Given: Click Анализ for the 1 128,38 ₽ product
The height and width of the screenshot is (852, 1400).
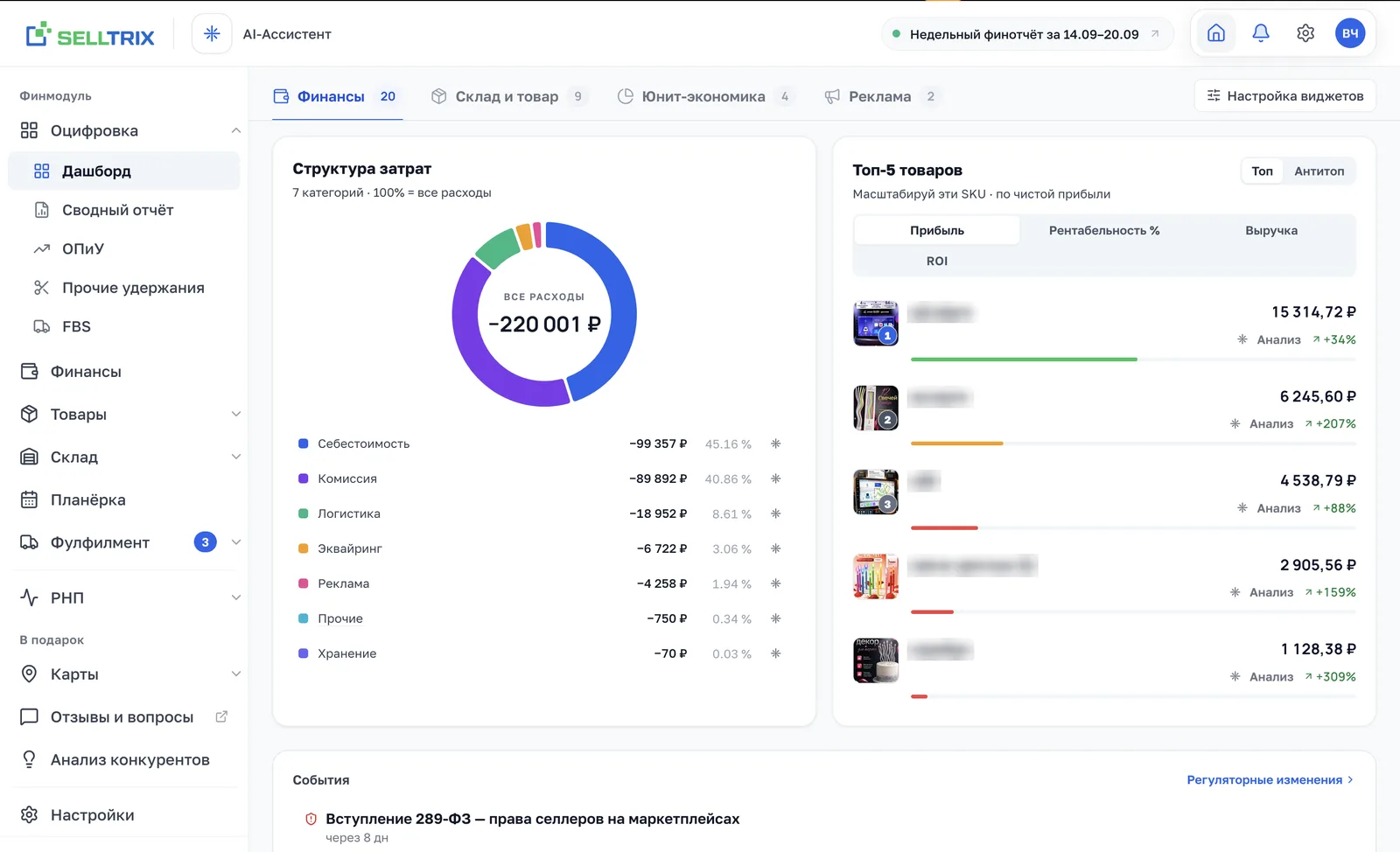Looking at the screenshot, I should coord(1262,676).
